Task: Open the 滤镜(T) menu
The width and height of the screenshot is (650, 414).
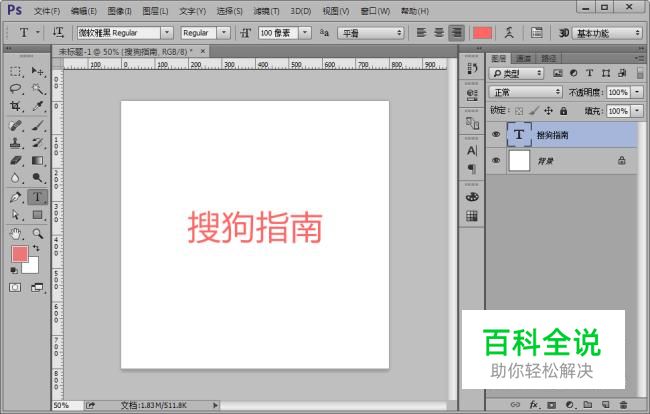Action: (266, 11)
